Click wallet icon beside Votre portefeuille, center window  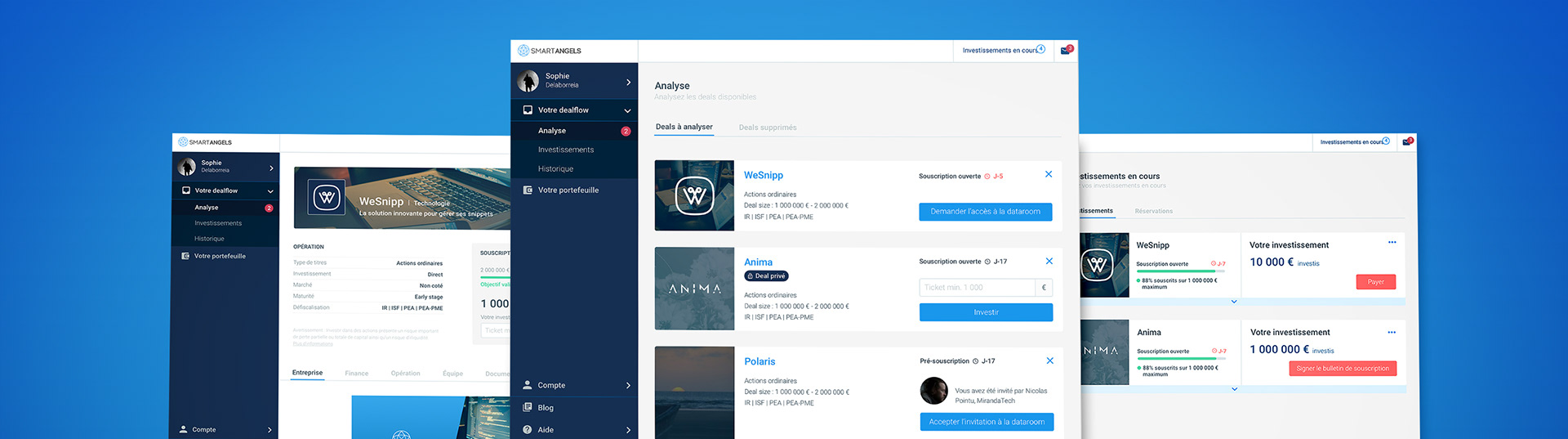528,190
